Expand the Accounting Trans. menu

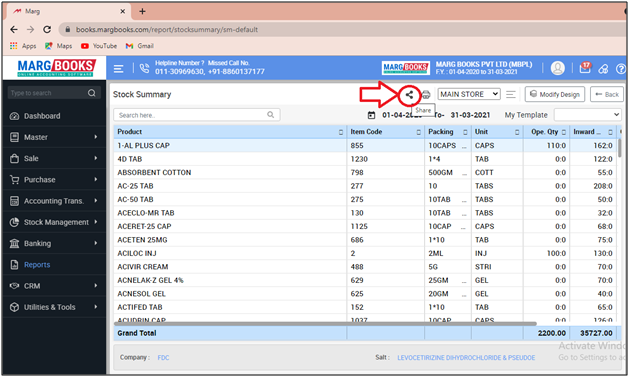(54, 201)
